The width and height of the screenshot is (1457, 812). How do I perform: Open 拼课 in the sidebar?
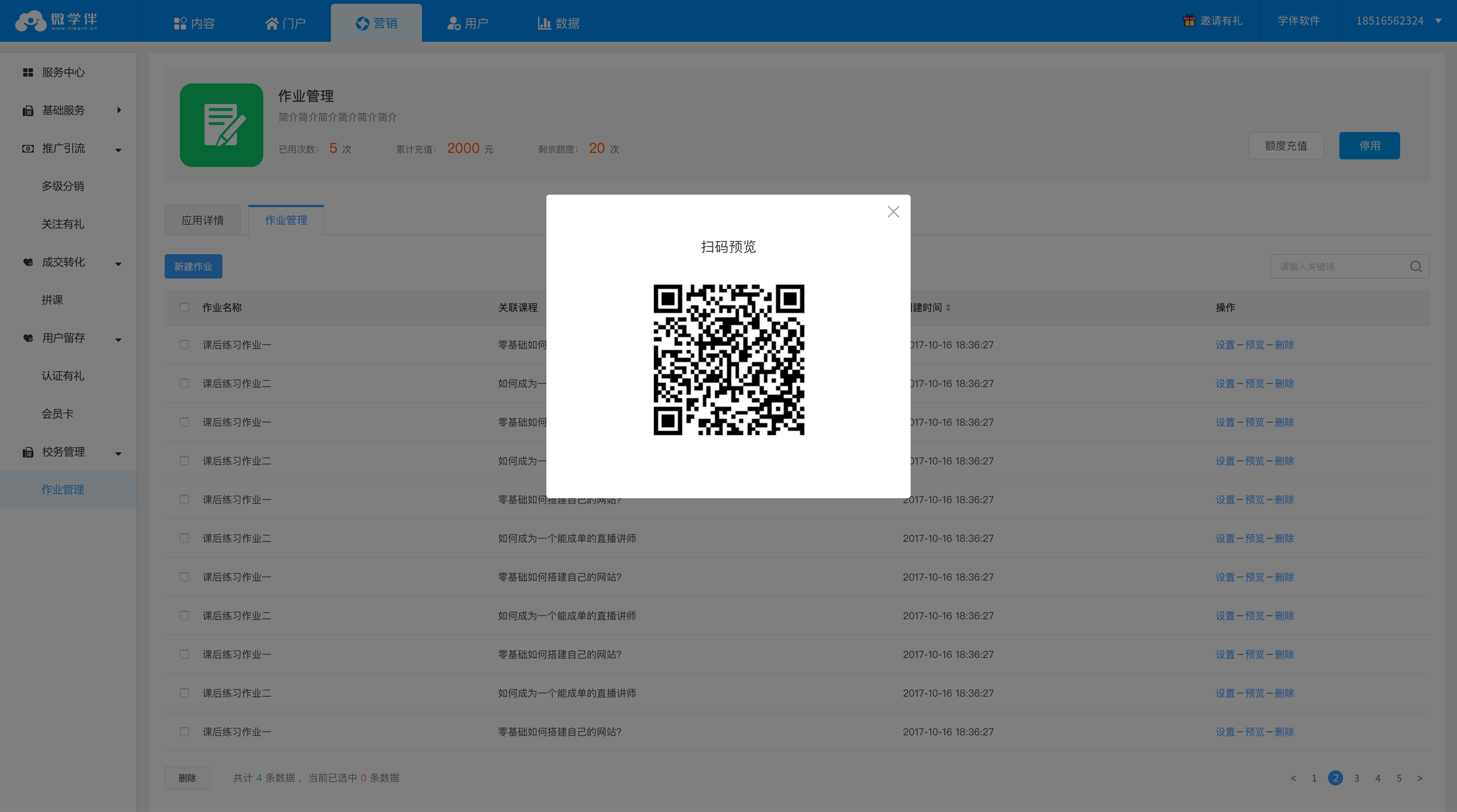(52, 300)
